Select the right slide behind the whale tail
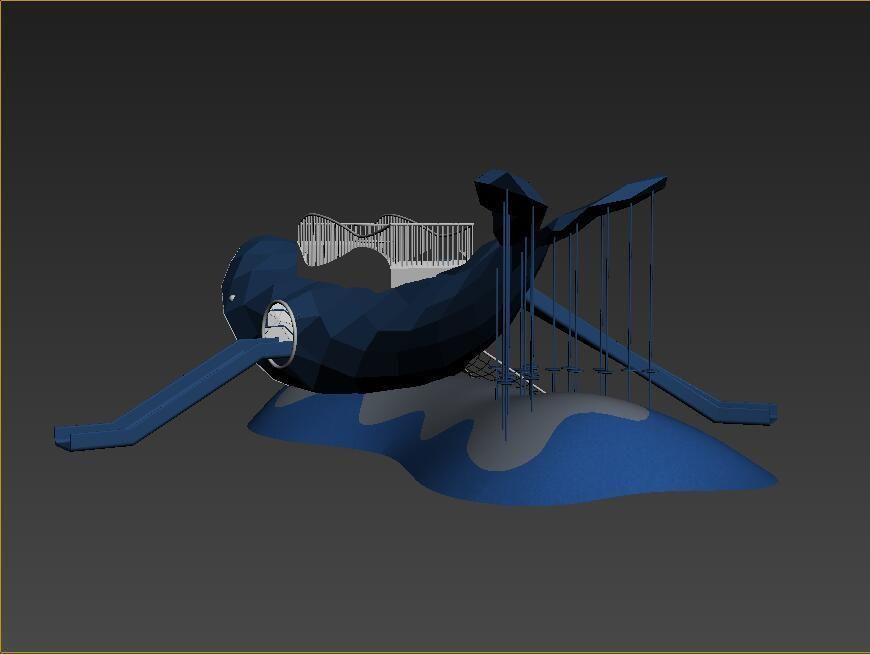This screenshot has height=654, width=870. tap(652, 358)
